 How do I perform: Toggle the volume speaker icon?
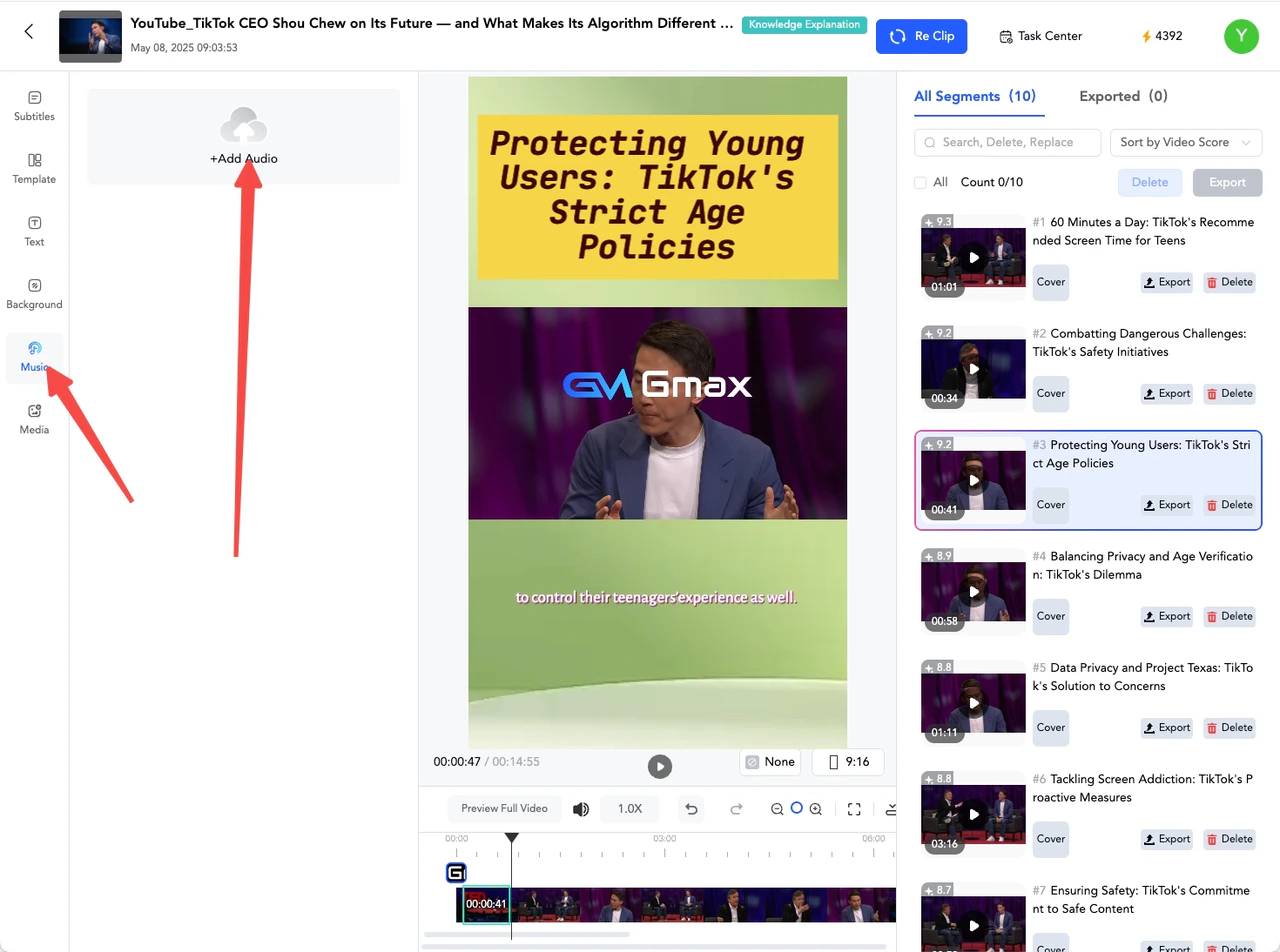pyautogui.click(x=580, y=809)
